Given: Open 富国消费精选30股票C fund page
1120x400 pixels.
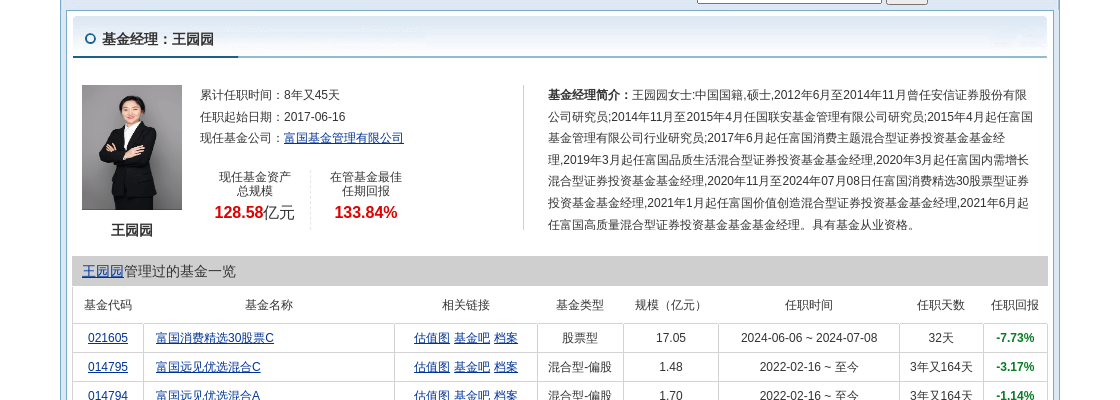Looking at the screenshot, I should tap(214, 338).
